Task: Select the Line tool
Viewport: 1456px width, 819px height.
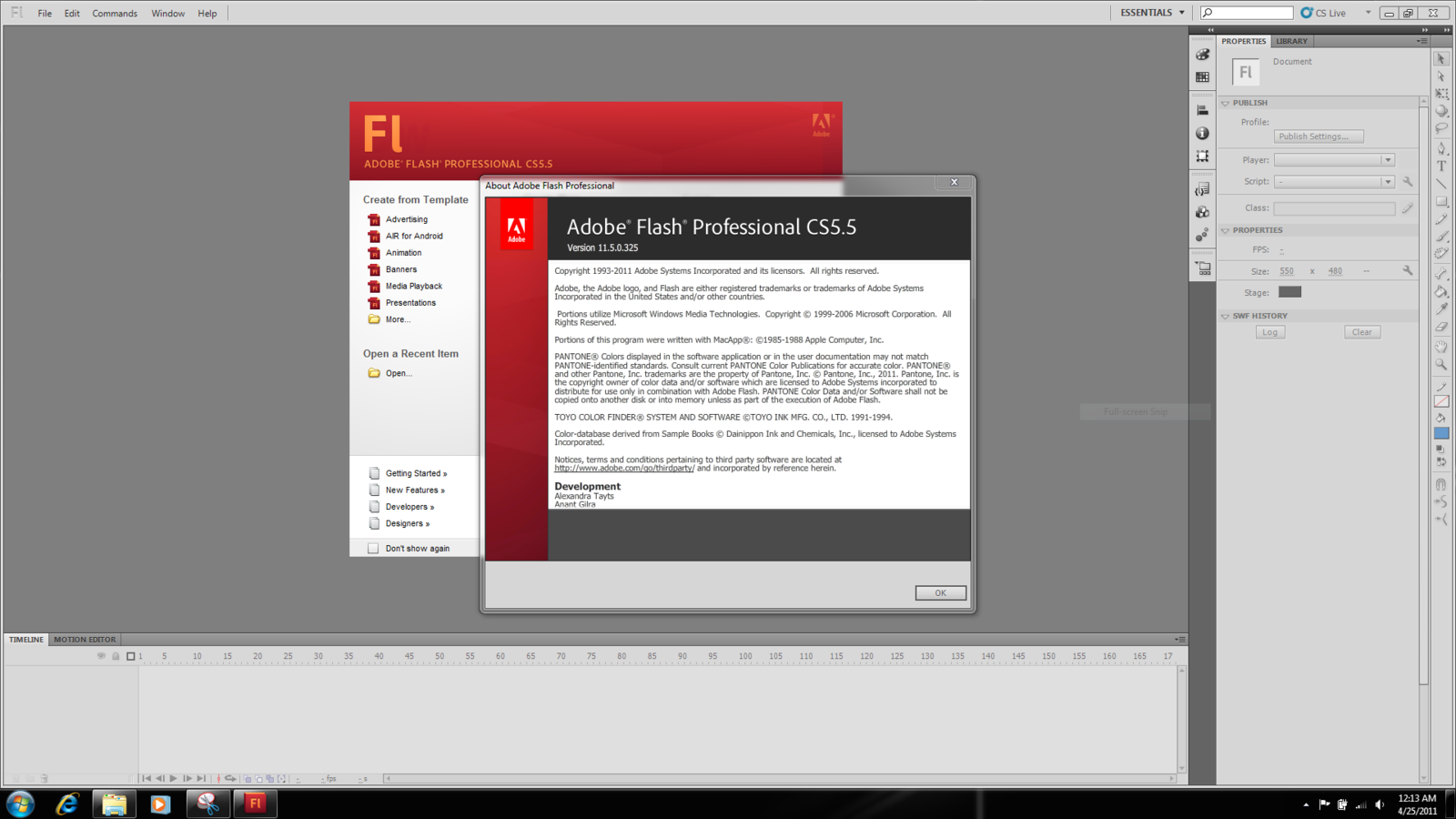Action: (1441, 184)
